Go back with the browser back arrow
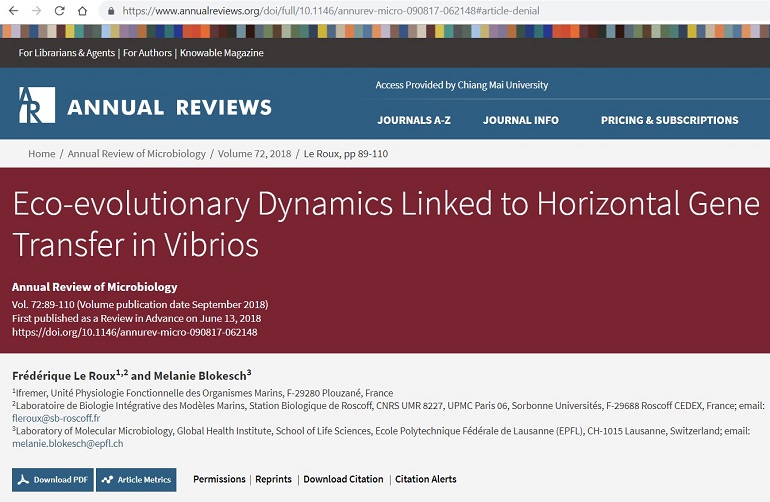This screenshot has width=770, height=502. [13, 10]
